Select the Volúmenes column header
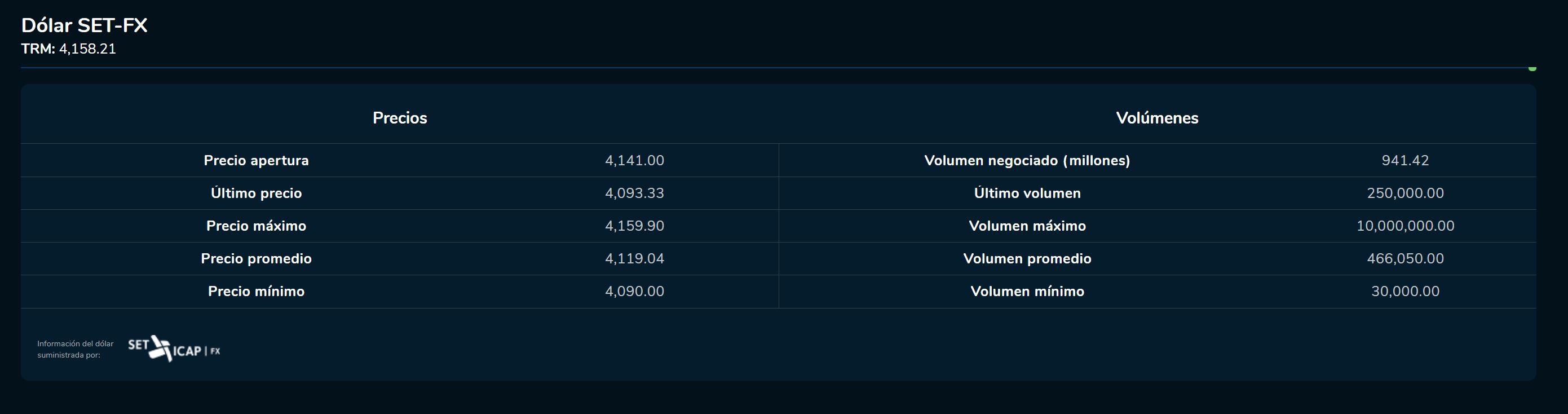This screenshot has width=1568, height=414. click(1157, 118)
